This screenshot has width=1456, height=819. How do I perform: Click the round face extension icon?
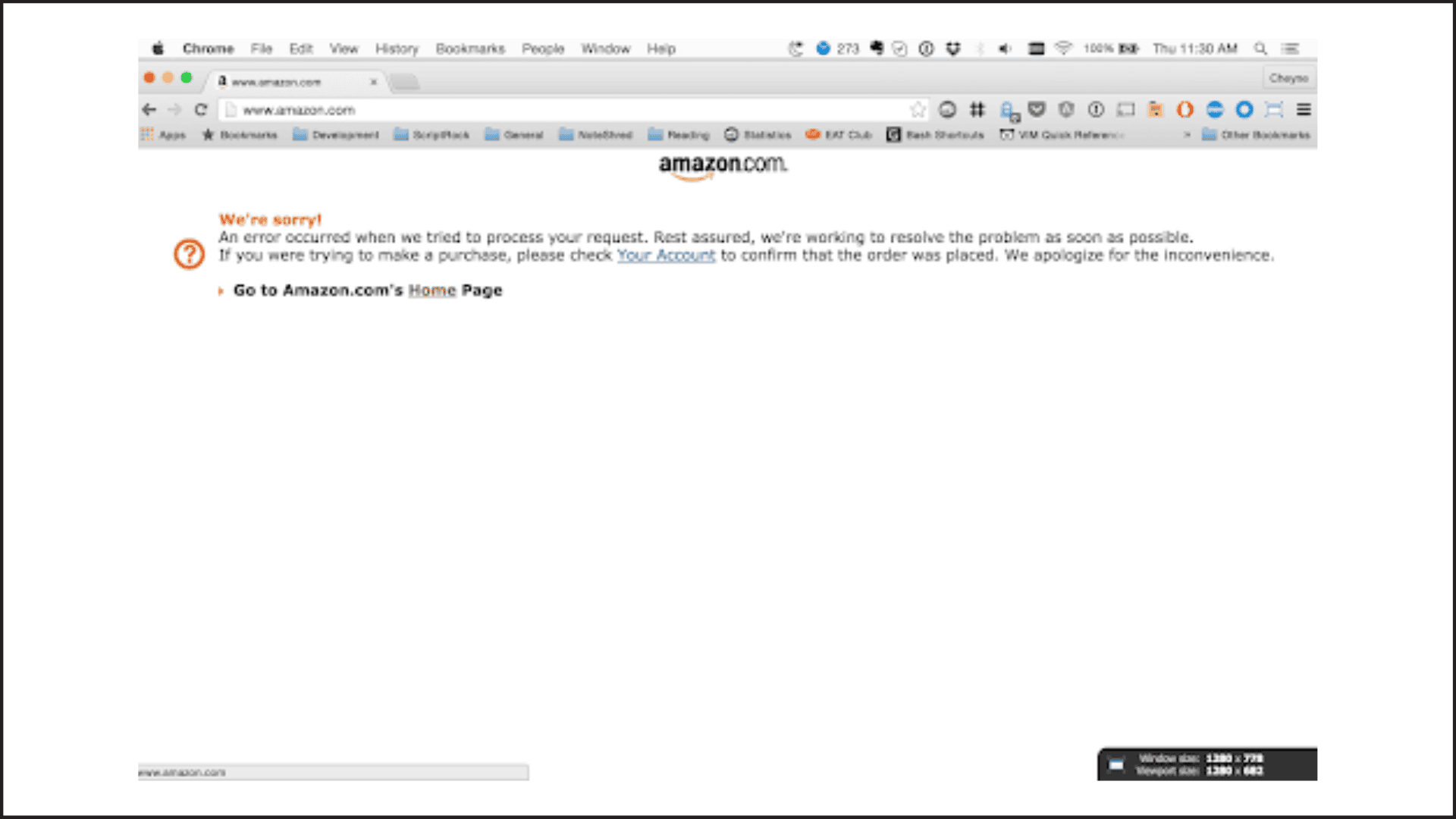947,110
